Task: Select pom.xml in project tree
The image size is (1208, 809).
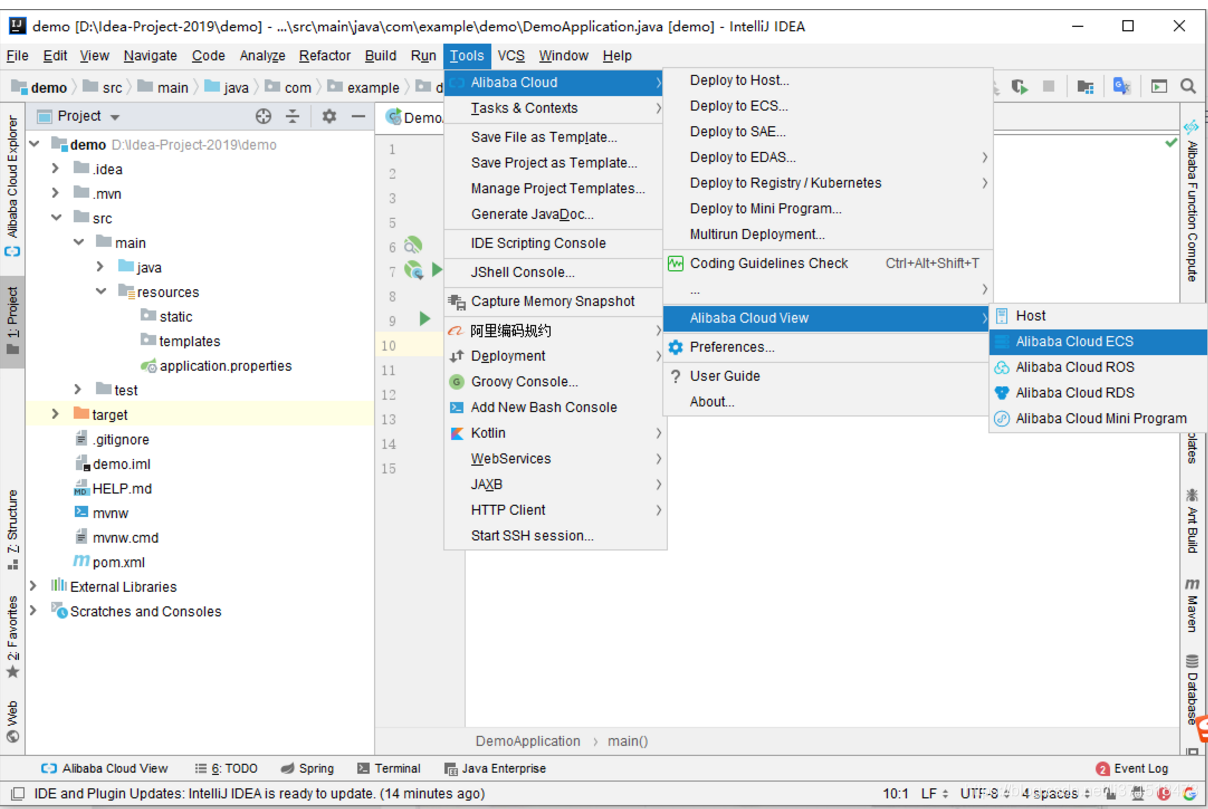Action: pyautogui.click(x=110, y=562)
